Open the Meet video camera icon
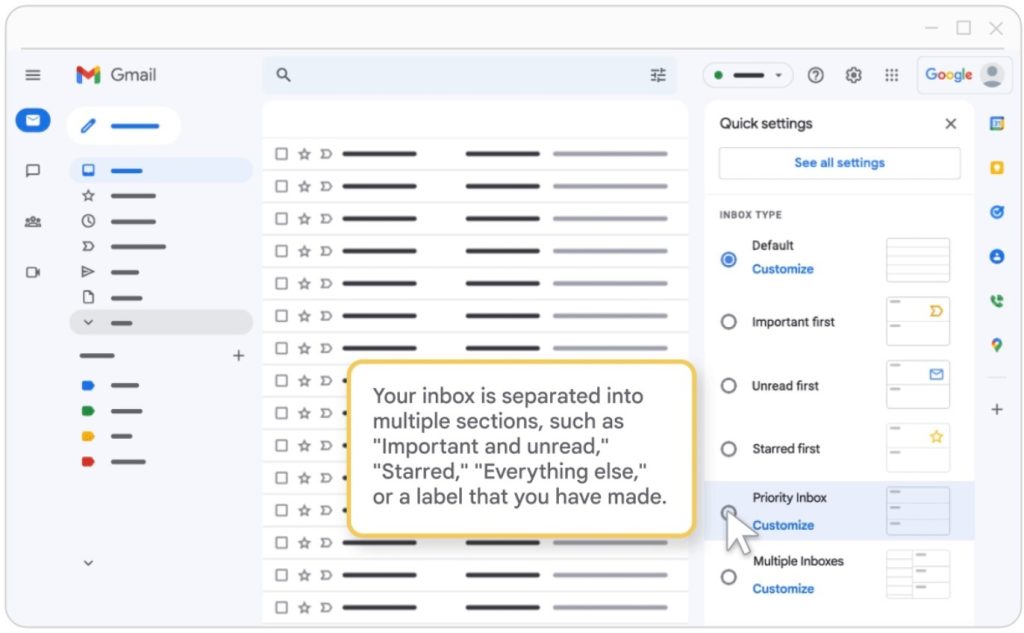 click(x=33, y=272)
